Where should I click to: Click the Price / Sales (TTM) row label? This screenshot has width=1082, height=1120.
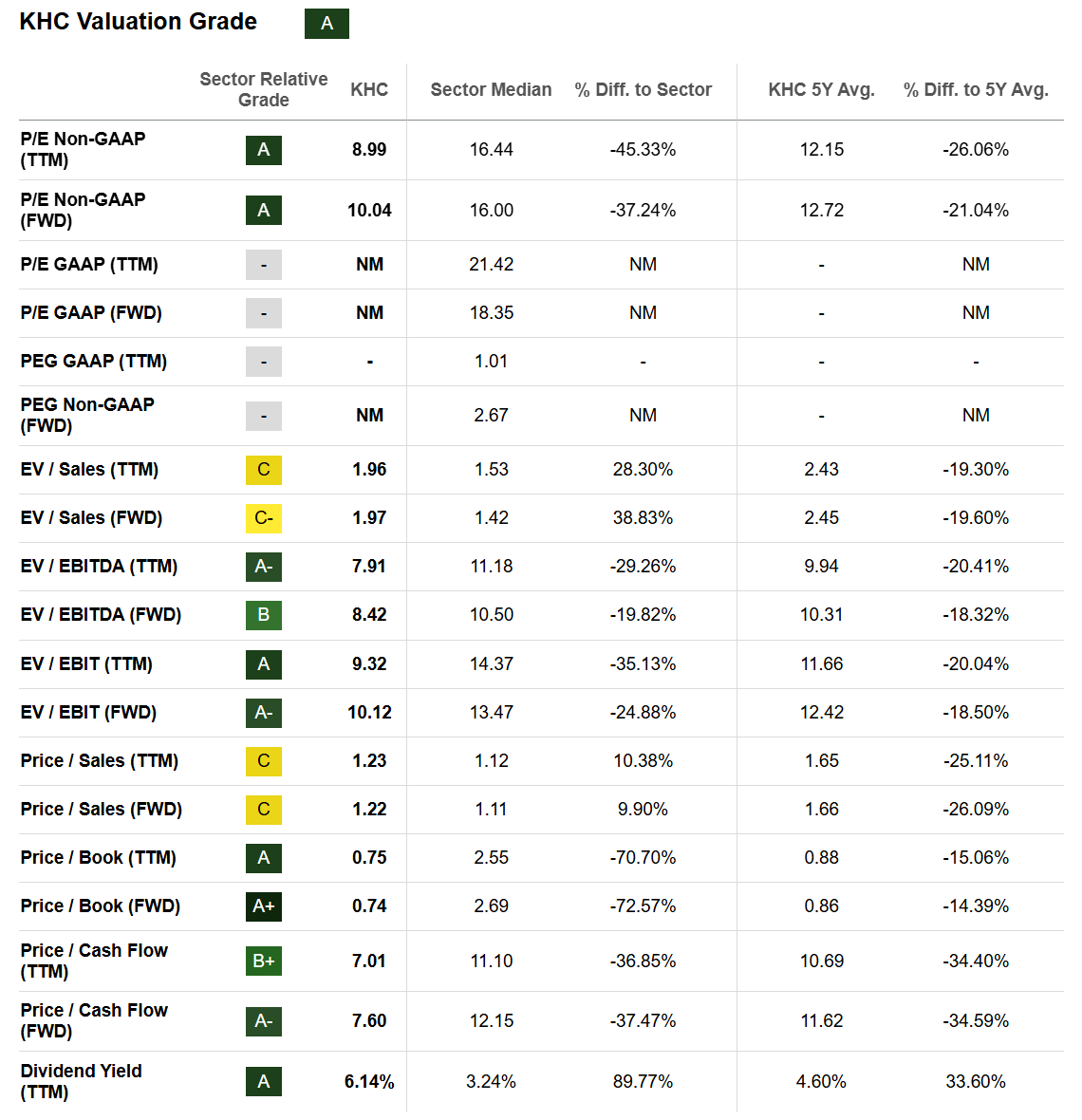(x=99, y=761)
